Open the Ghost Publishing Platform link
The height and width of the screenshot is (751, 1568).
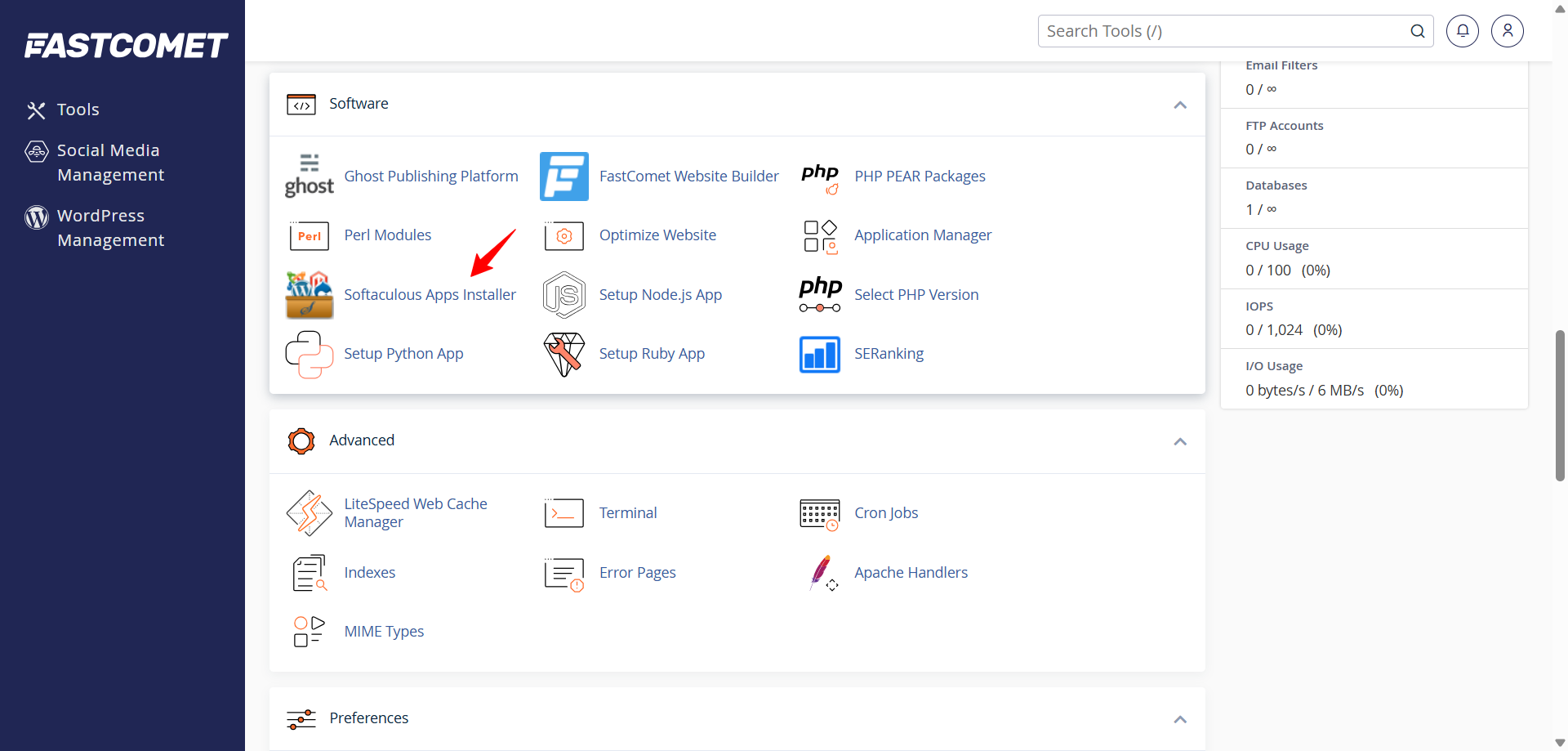pyautogui.click(x=431, y=177)
